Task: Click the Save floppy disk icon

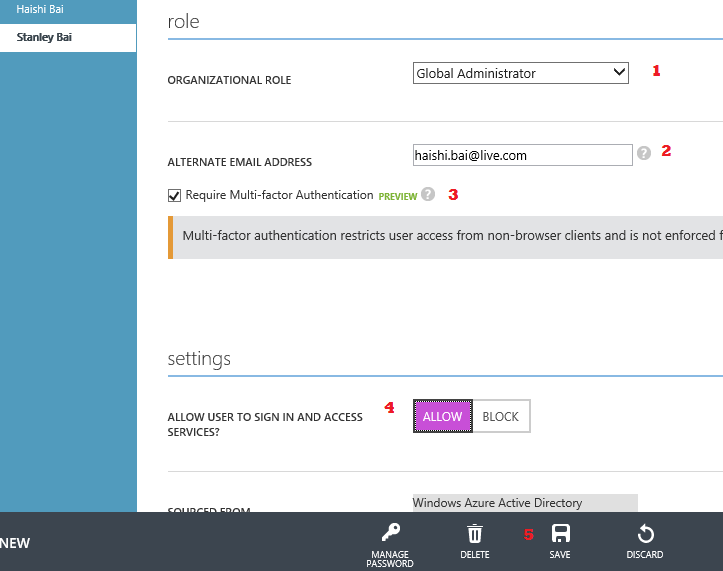Action: (x=561, y=534)
